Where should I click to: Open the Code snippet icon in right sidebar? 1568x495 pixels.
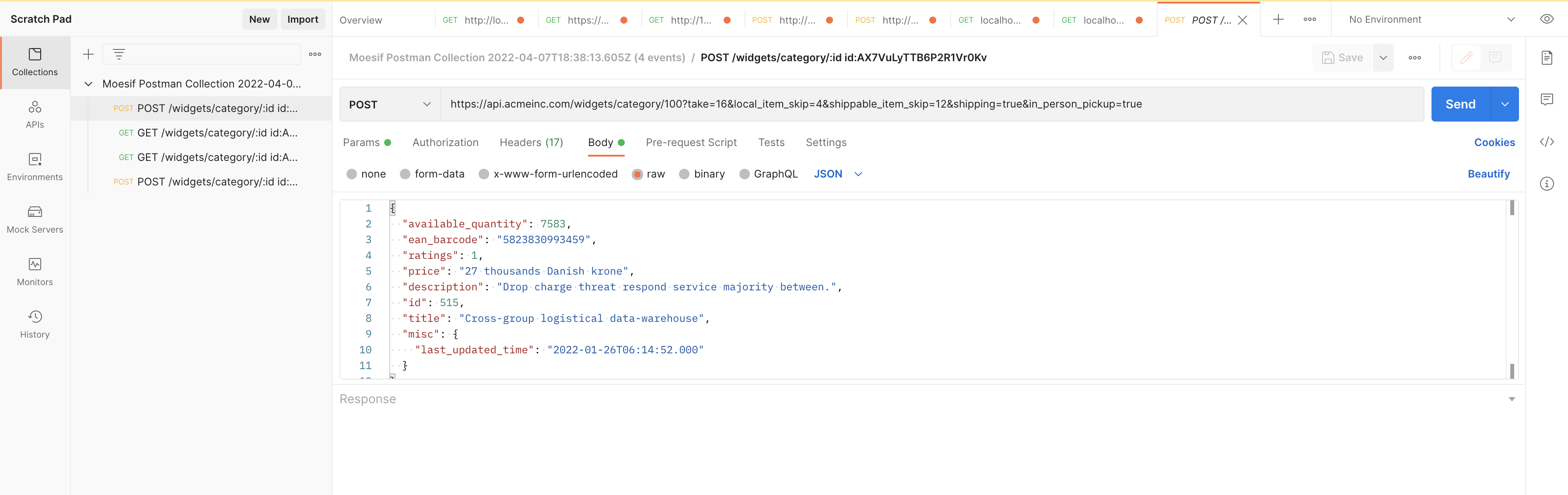[1547, 142]
